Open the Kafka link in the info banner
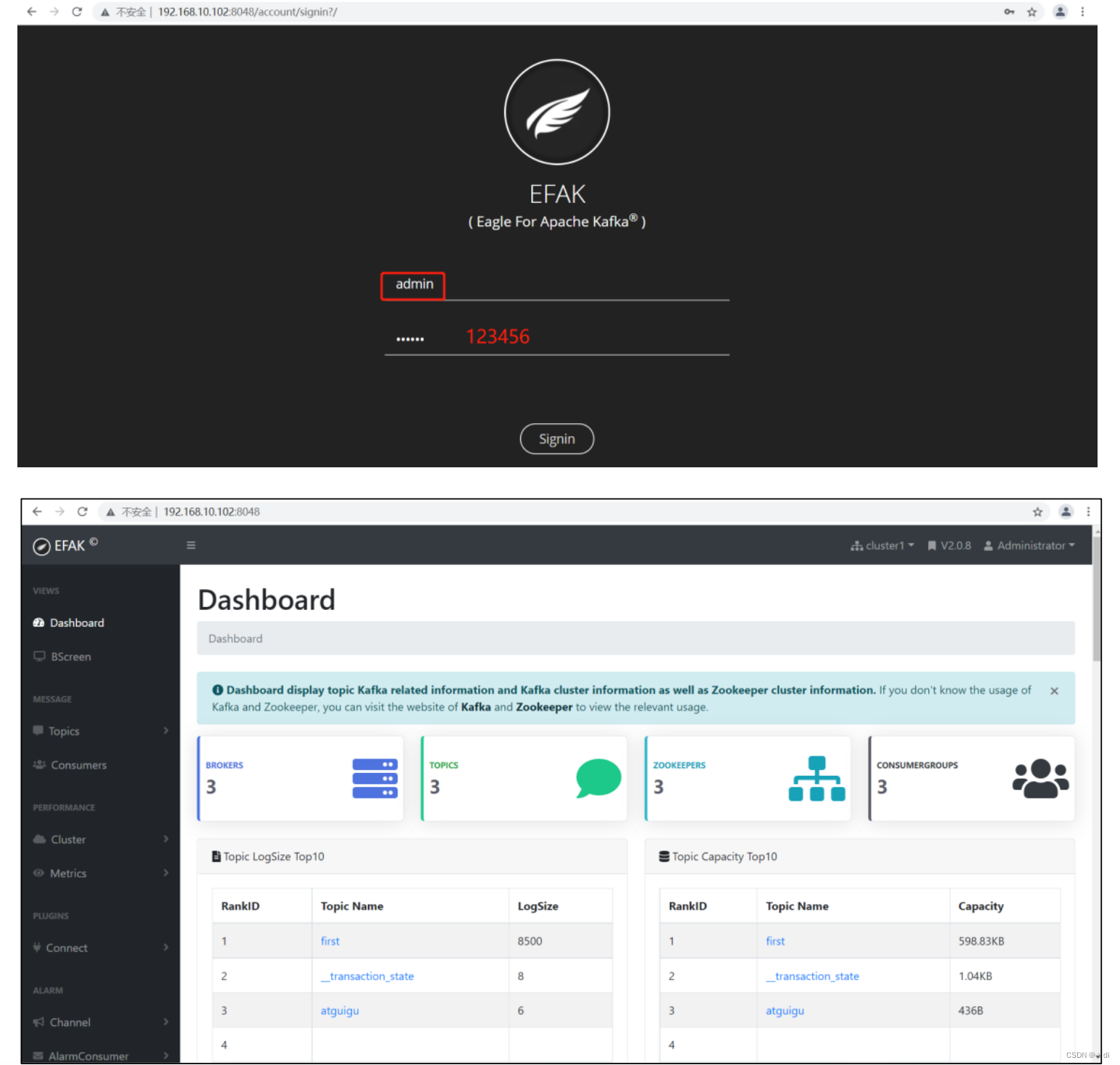The image size is (1120, 1065). [476, 707]
